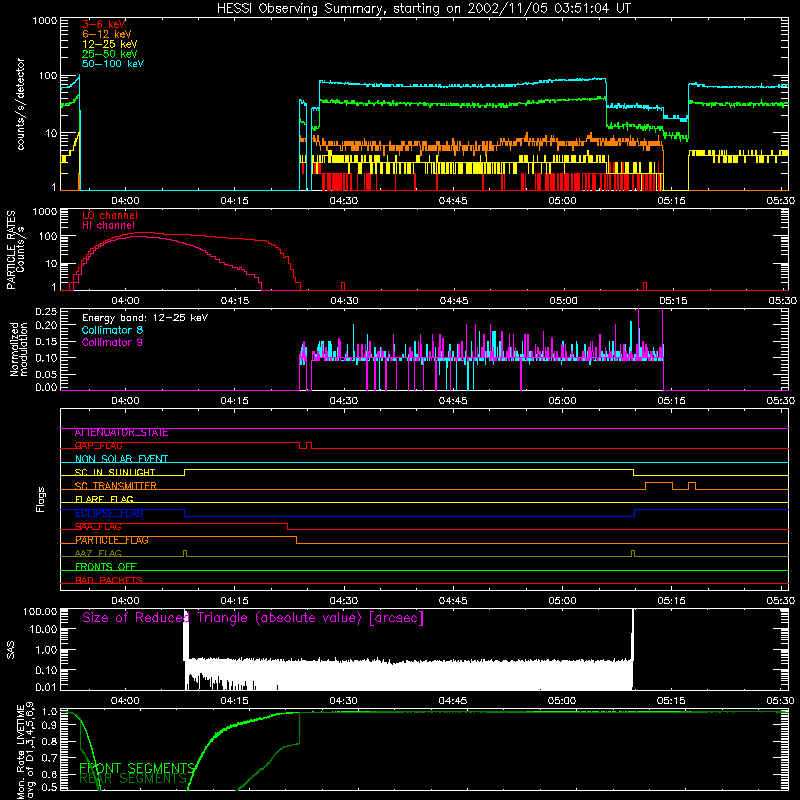Screen dimensions: 800x800
Task: Click the 04:00 tick under counts plot
Action: [x=126, y=201]
